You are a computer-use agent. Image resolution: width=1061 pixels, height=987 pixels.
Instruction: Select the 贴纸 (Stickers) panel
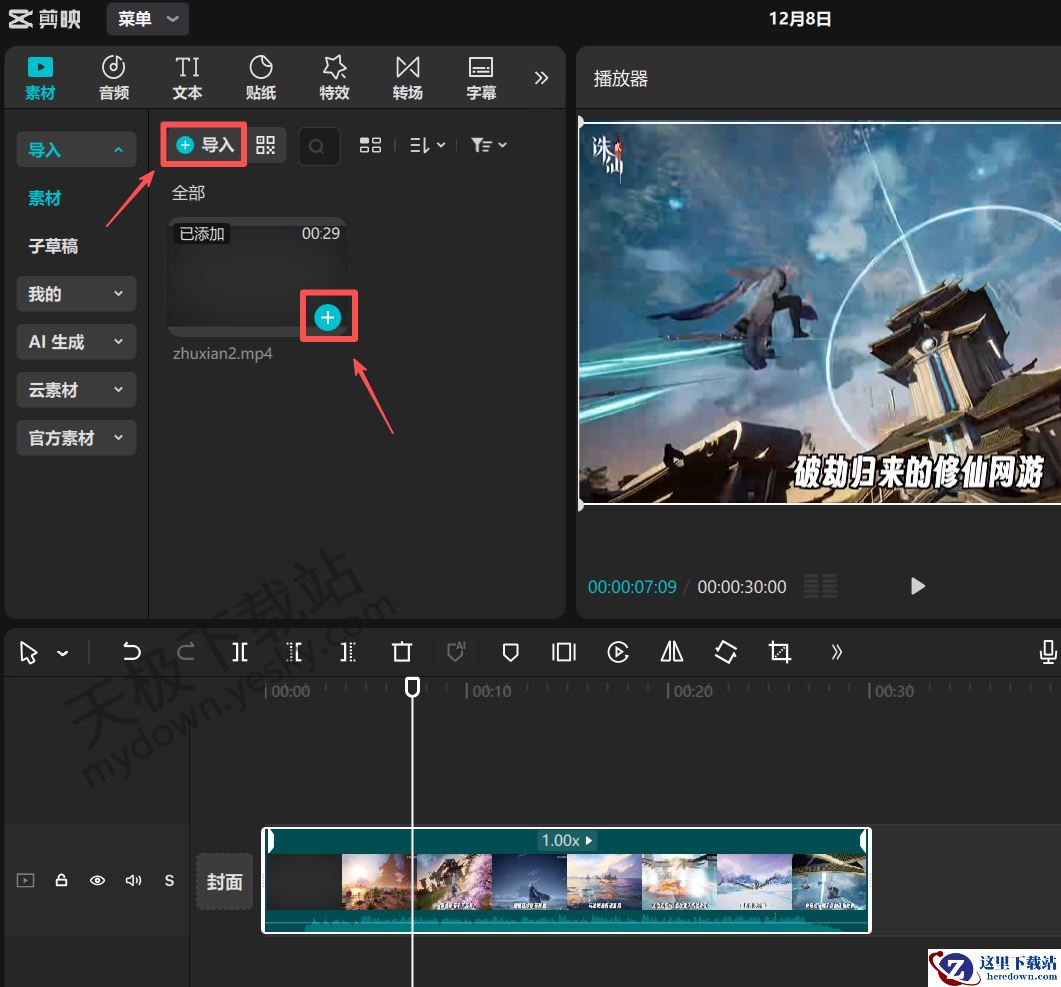260,77
